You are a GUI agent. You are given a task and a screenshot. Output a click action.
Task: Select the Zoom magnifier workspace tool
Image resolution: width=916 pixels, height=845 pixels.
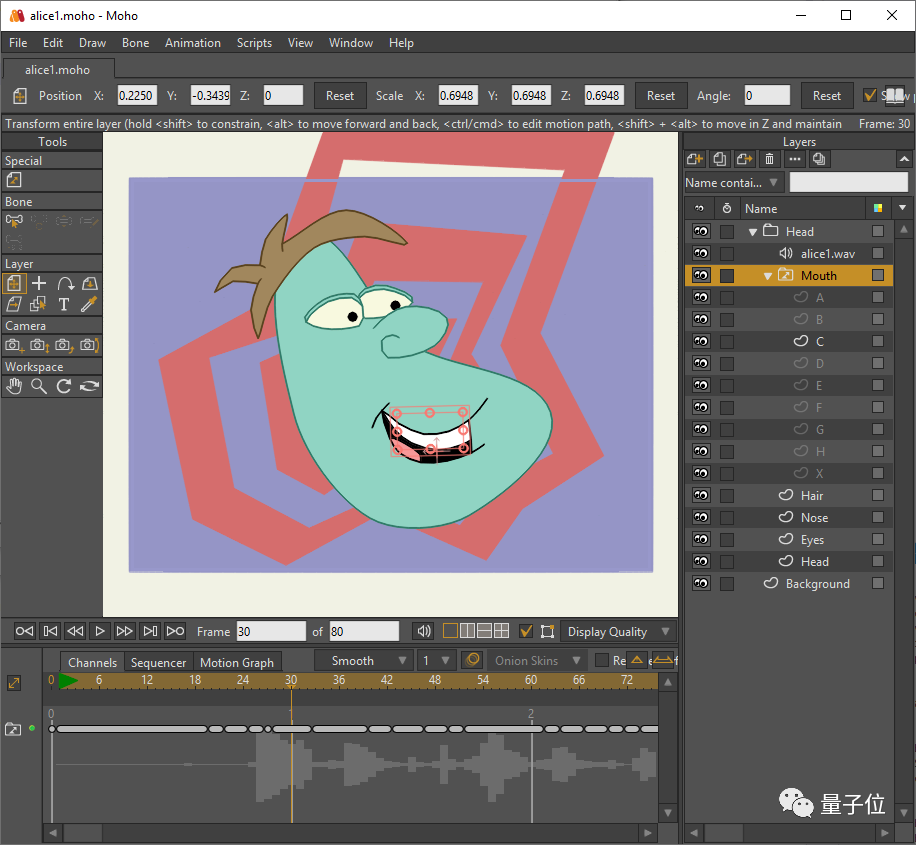click(39, 386)
